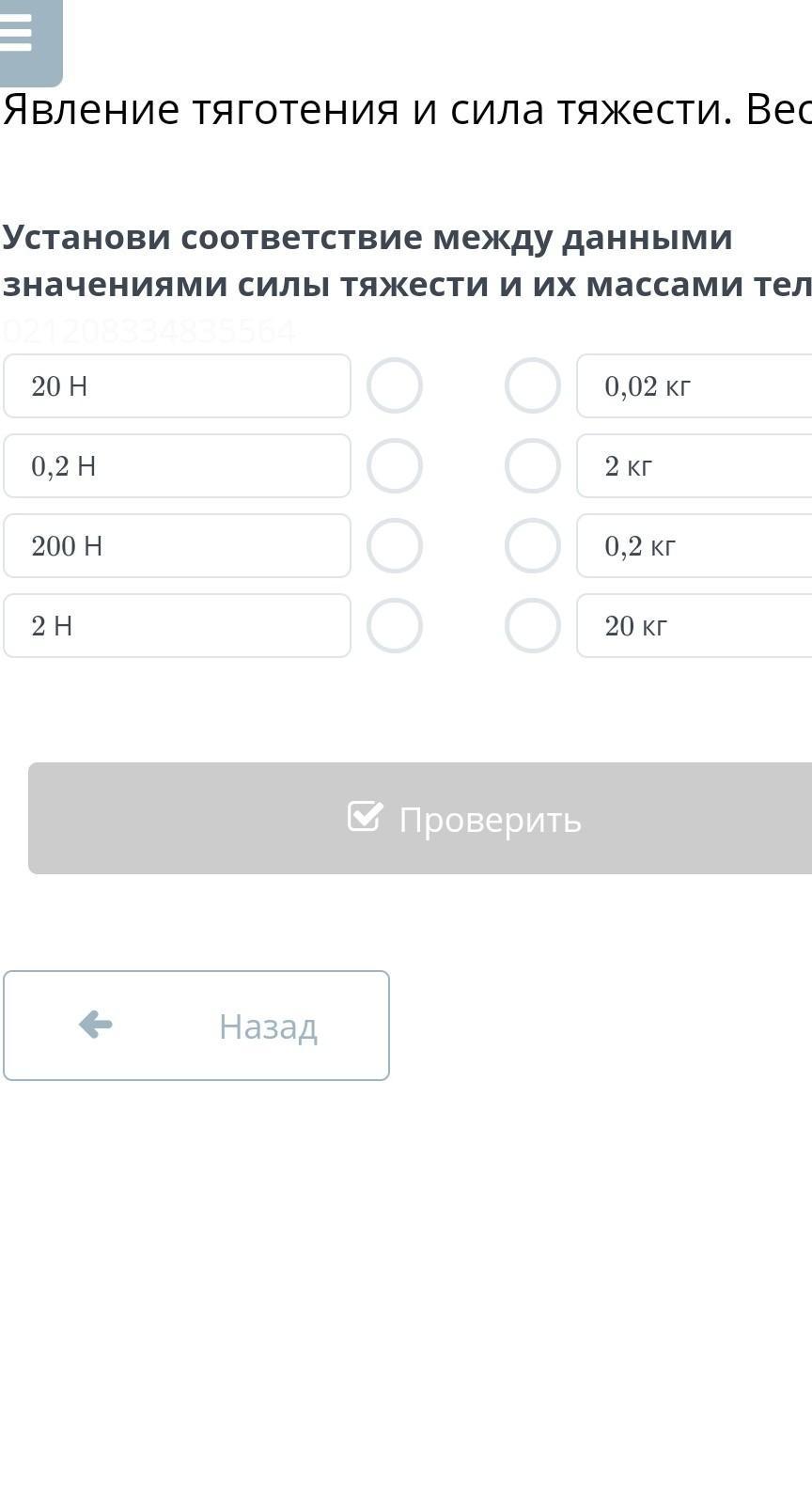This screenshot has height=1489, width=812.
Task: Open the hamburger menu icon
Action: 19,34
